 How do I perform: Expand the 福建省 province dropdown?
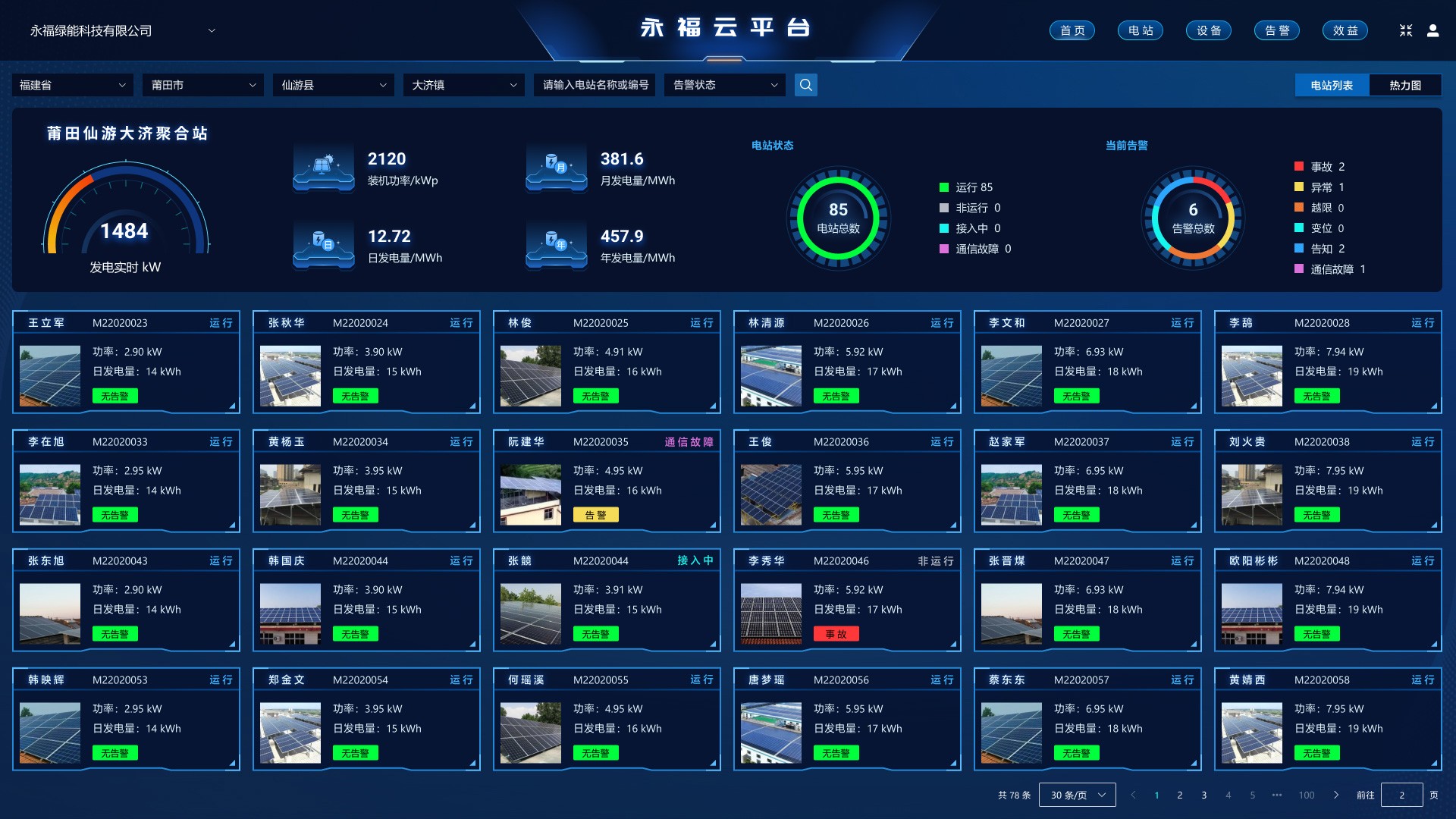click(73, 85)
